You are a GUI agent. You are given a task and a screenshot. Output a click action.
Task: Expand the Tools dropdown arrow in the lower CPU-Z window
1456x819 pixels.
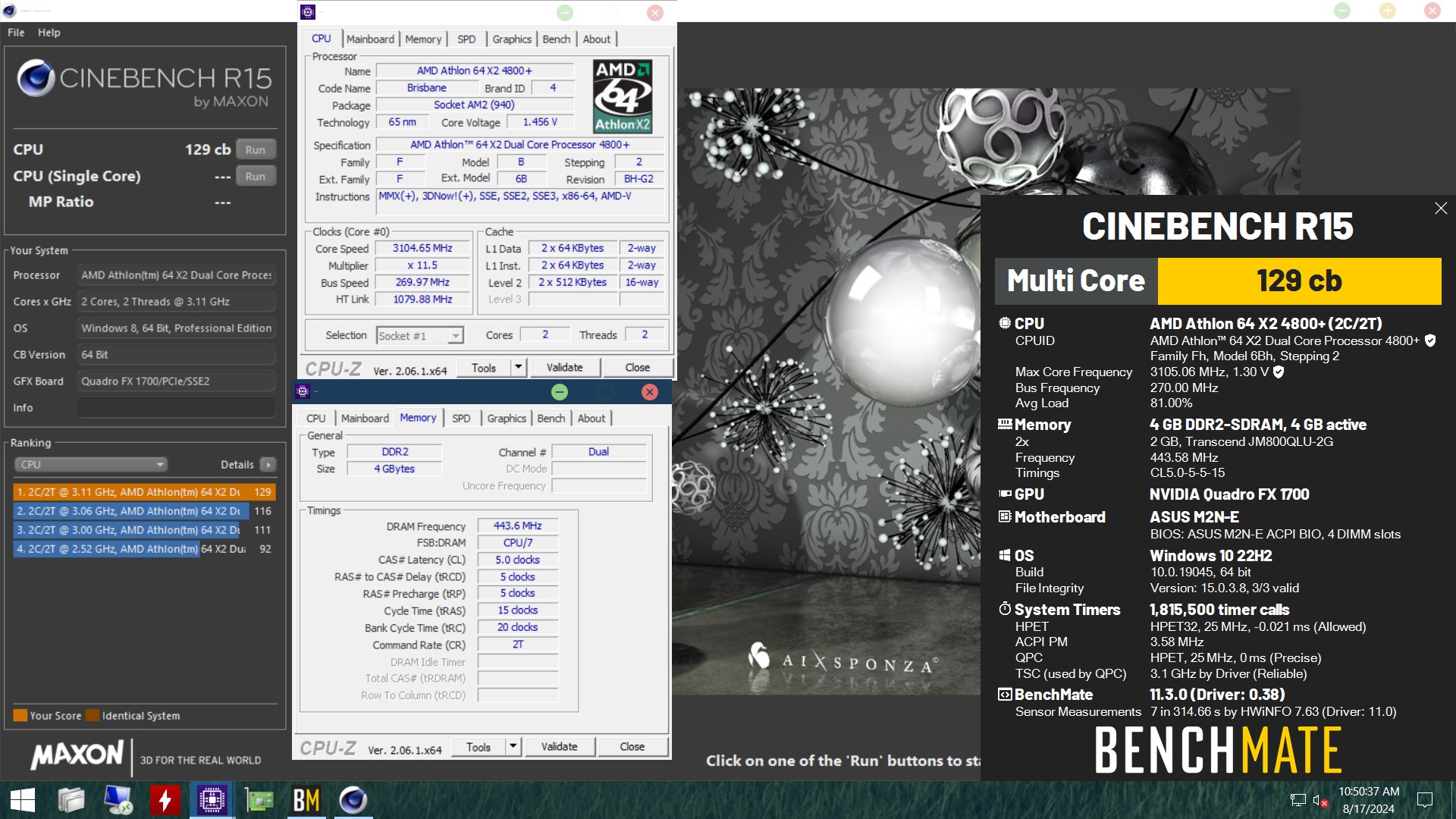[x=513, y=746]
